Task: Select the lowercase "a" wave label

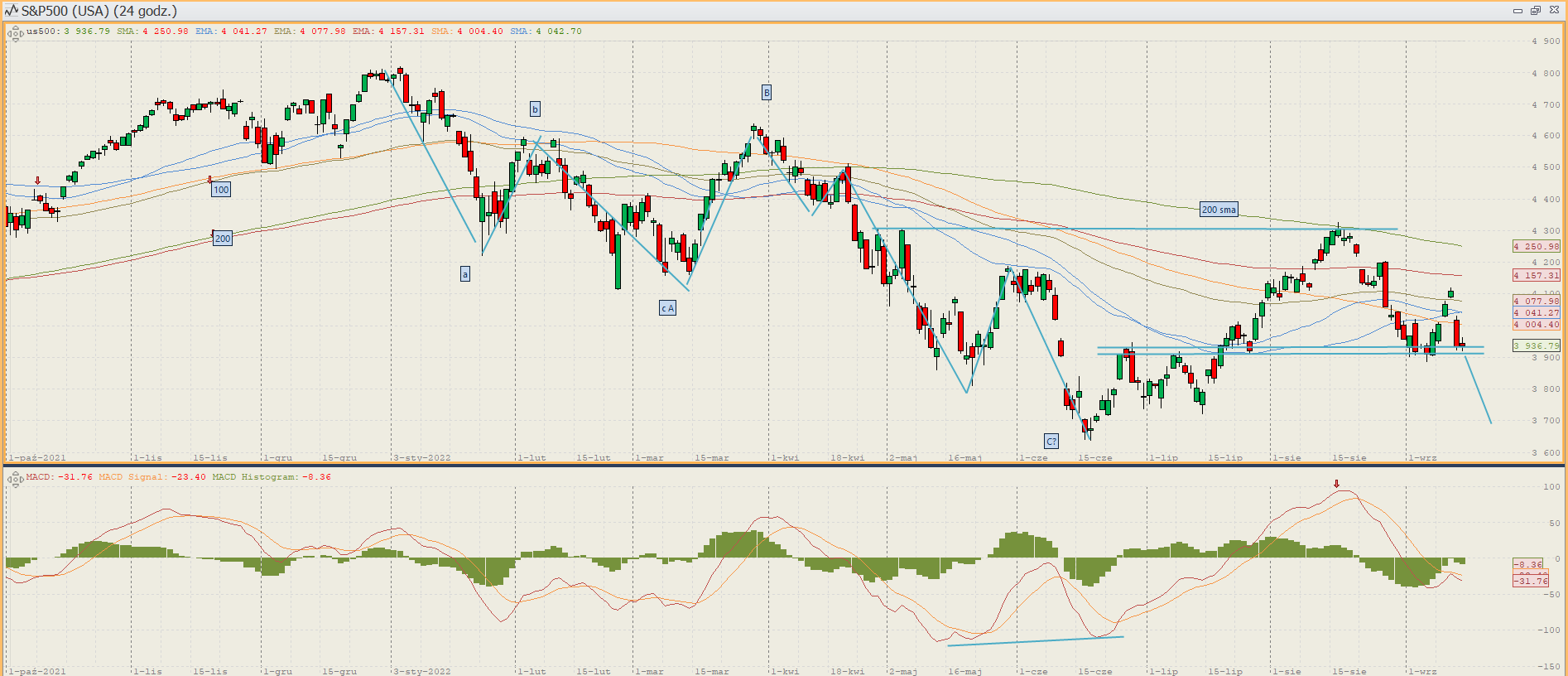Action: 465,274
